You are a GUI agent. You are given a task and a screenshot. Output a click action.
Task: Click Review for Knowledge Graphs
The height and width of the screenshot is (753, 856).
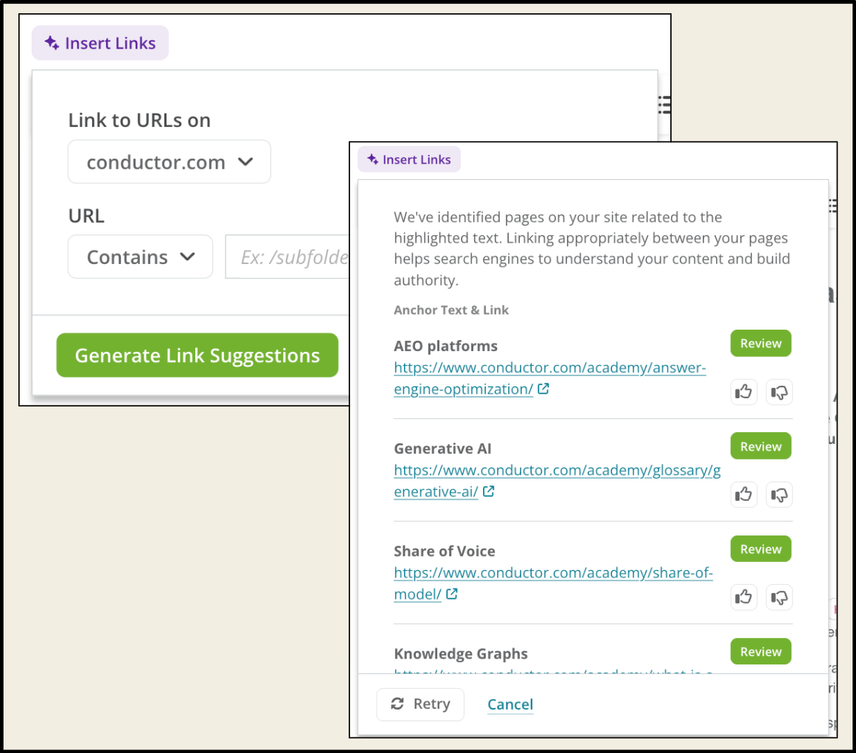(760, 651)
